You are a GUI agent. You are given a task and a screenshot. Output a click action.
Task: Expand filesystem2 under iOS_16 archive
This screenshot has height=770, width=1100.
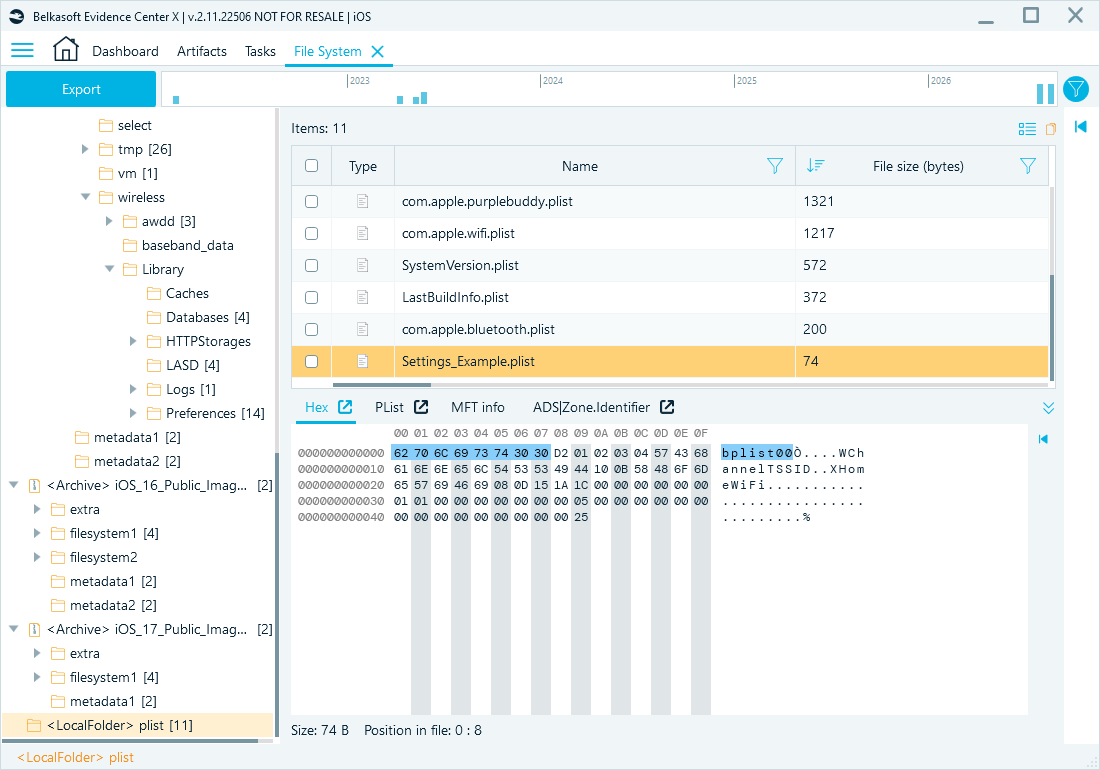pyautogui.click(x=37, y=557)
